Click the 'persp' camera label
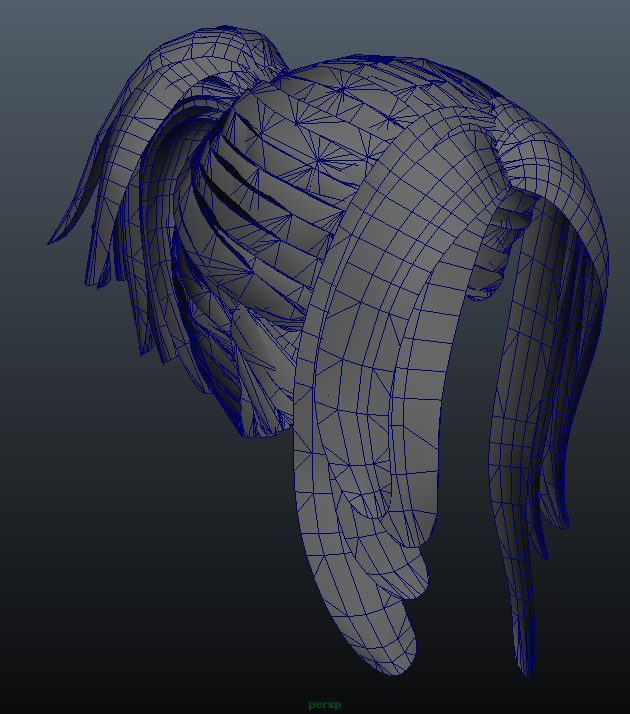This screenshot has width=630, height=714. click(325, 704)
